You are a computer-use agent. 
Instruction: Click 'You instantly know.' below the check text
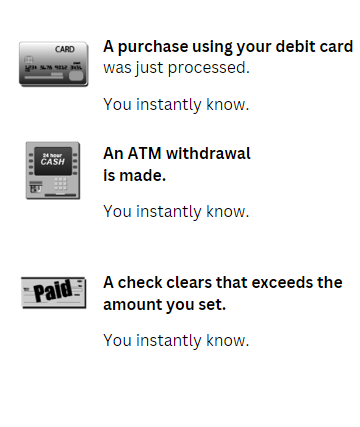click(x=176, y=341)
